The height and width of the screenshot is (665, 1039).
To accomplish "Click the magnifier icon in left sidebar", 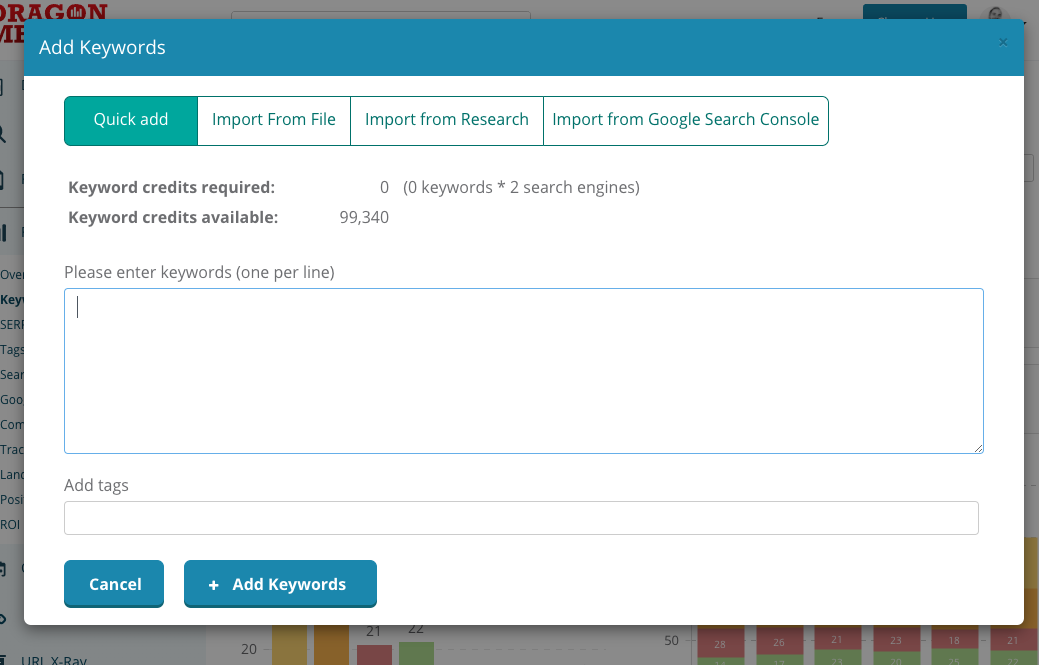I will (4, 133).
